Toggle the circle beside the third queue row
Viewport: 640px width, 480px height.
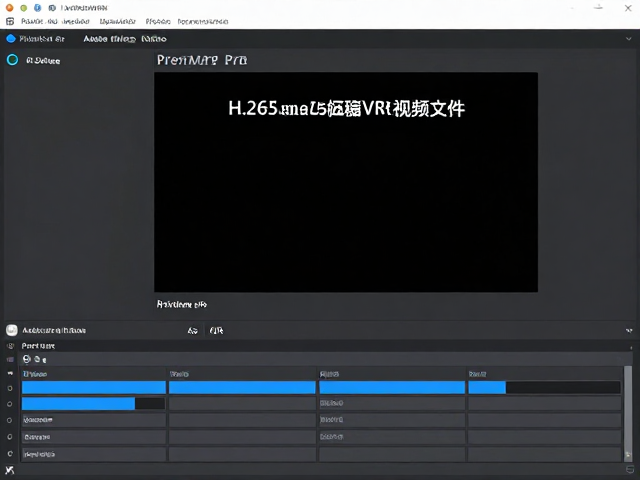10,420
